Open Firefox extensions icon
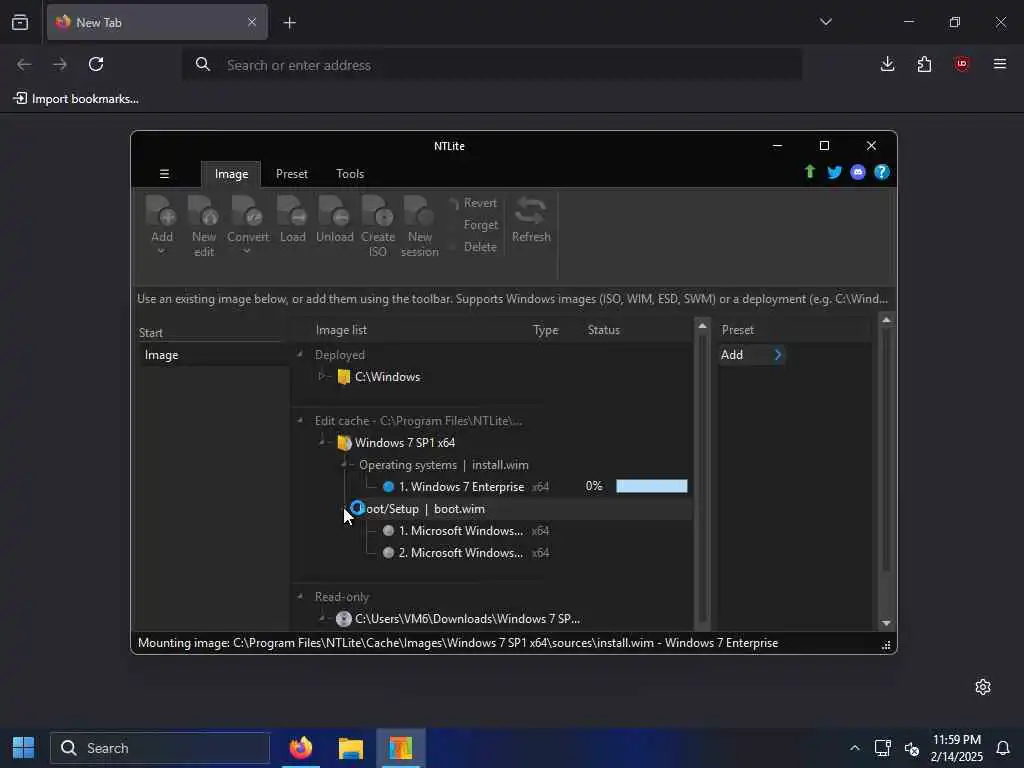The image size is (1024, 768). click(x=924, y=64)
